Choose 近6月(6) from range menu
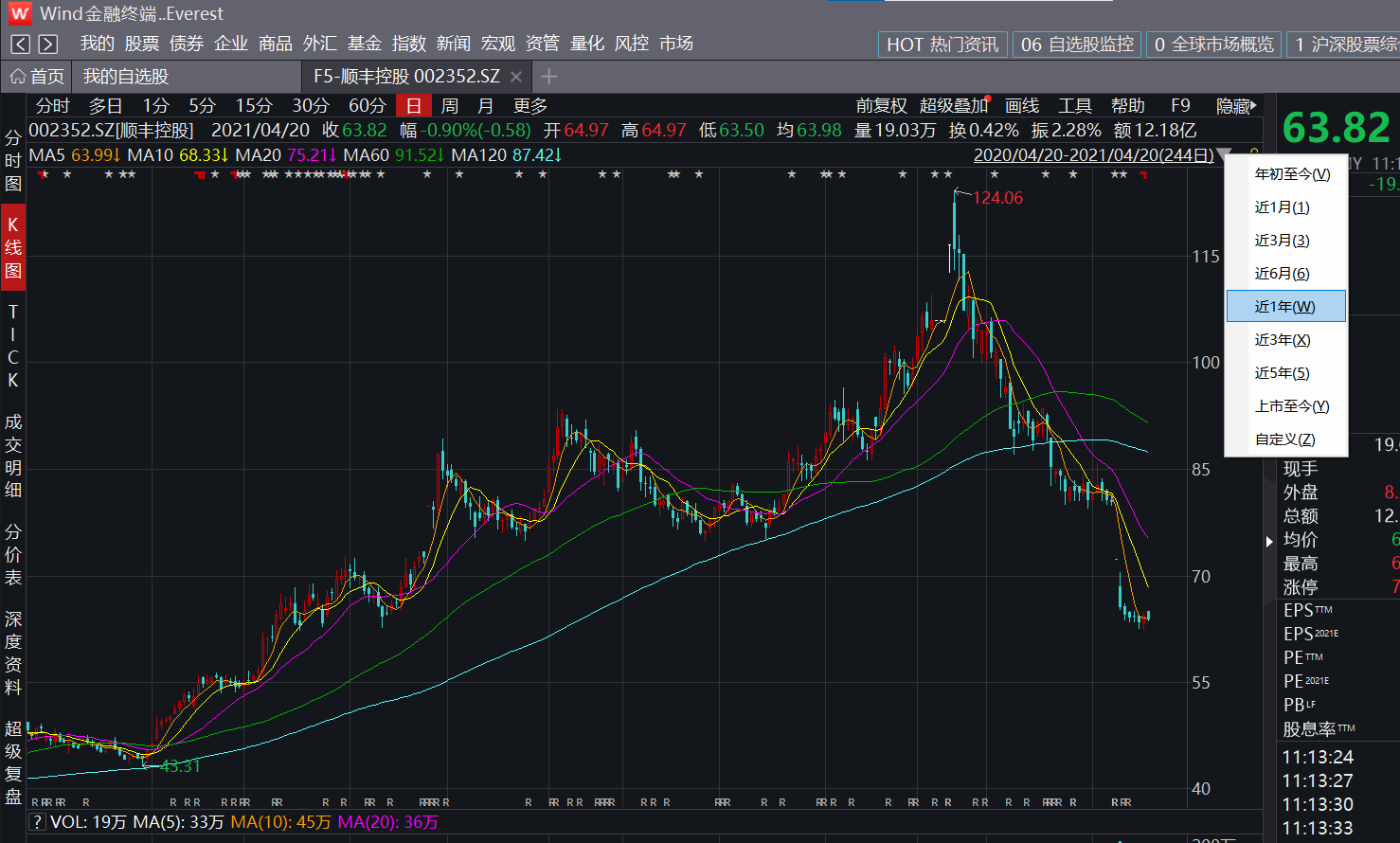 1285,274
